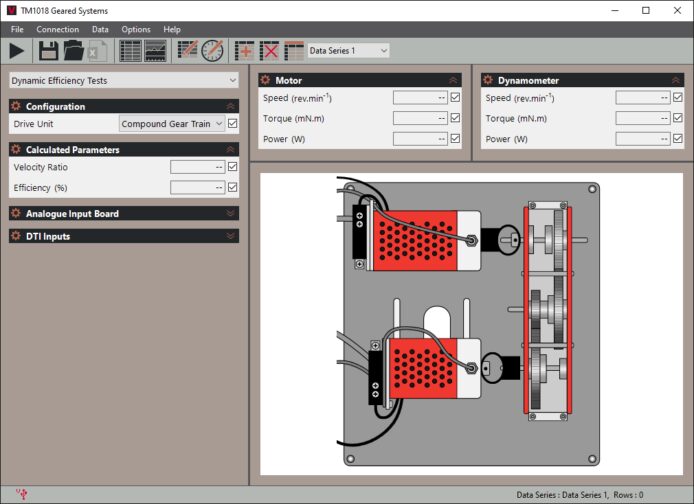Click the Export to Excel icon
Image resolution: width=694 pixels, height=504 pixels.
(x=97, y=51)
